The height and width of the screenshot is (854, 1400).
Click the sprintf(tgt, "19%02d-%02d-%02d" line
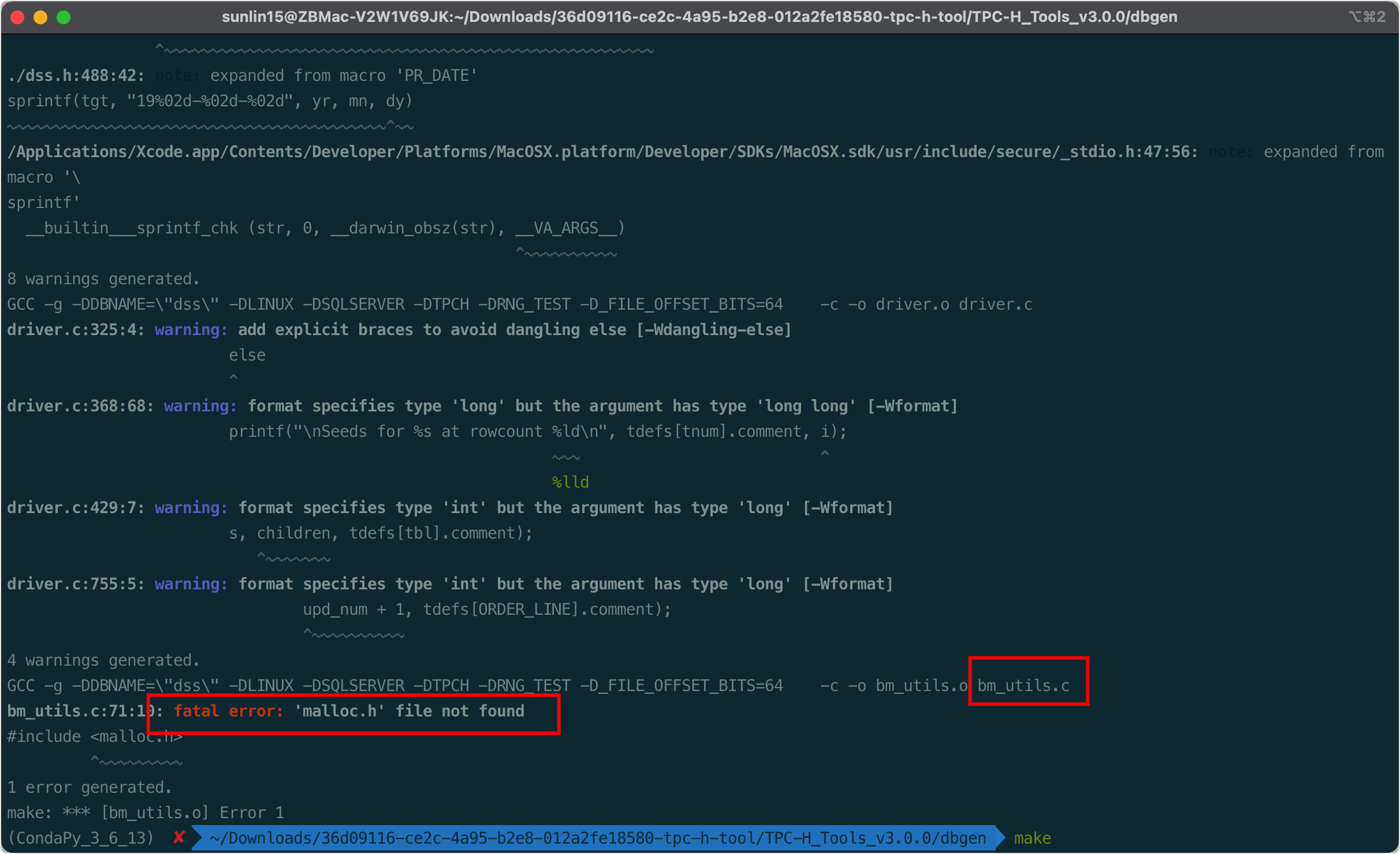pos(210,101)
